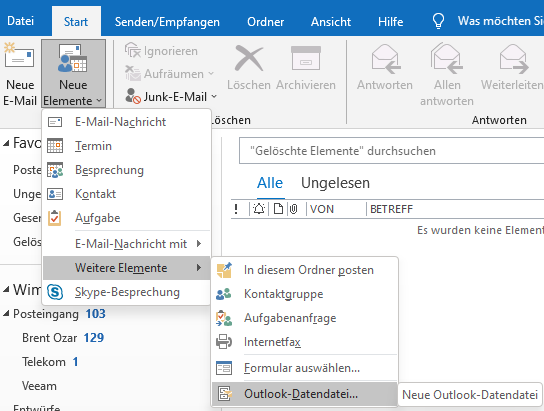This screenshot has width=544, height=411.
Task: Collapse the Favoriten section arrow
Action: coord(6,143)
